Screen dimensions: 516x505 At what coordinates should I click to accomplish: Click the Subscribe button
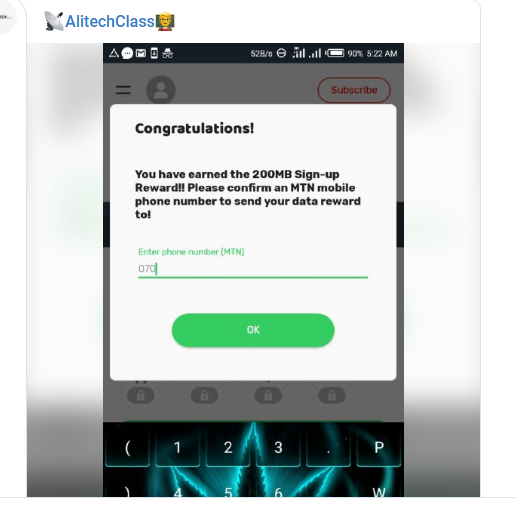point(354,90)
